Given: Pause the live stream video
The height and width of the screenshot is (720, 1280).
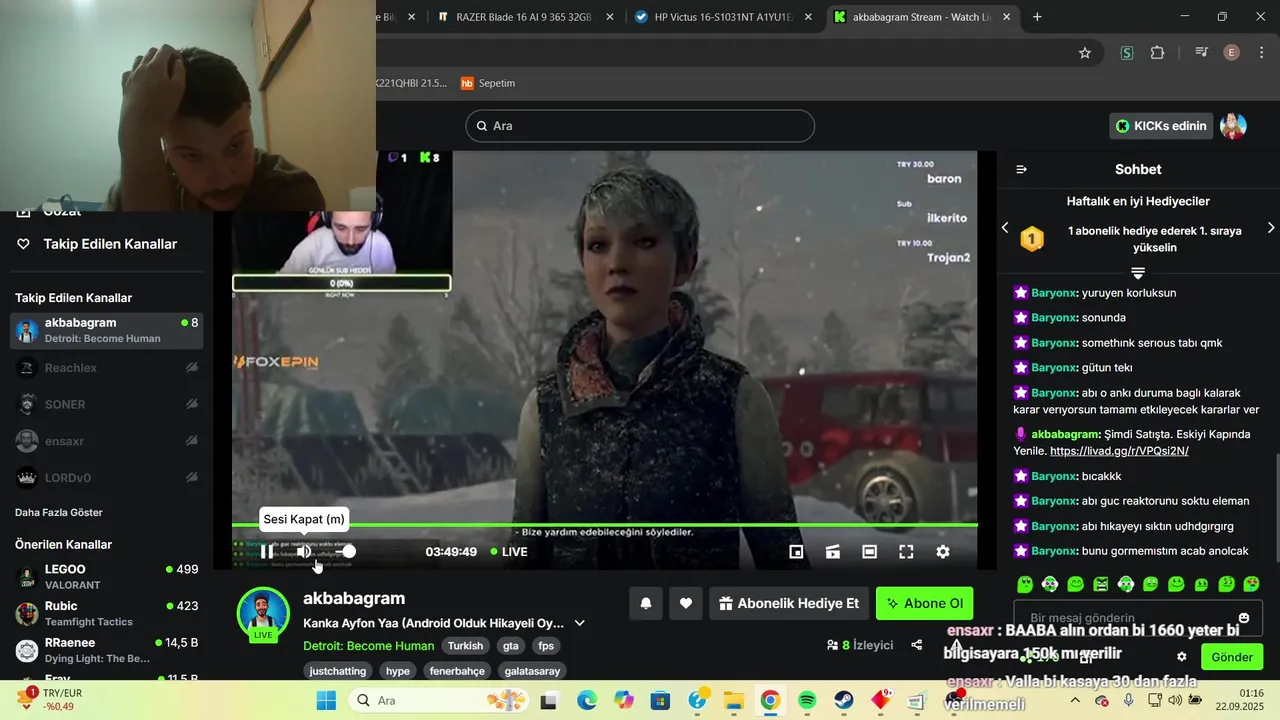Looking at the screenshot, I should click(267, 552).
